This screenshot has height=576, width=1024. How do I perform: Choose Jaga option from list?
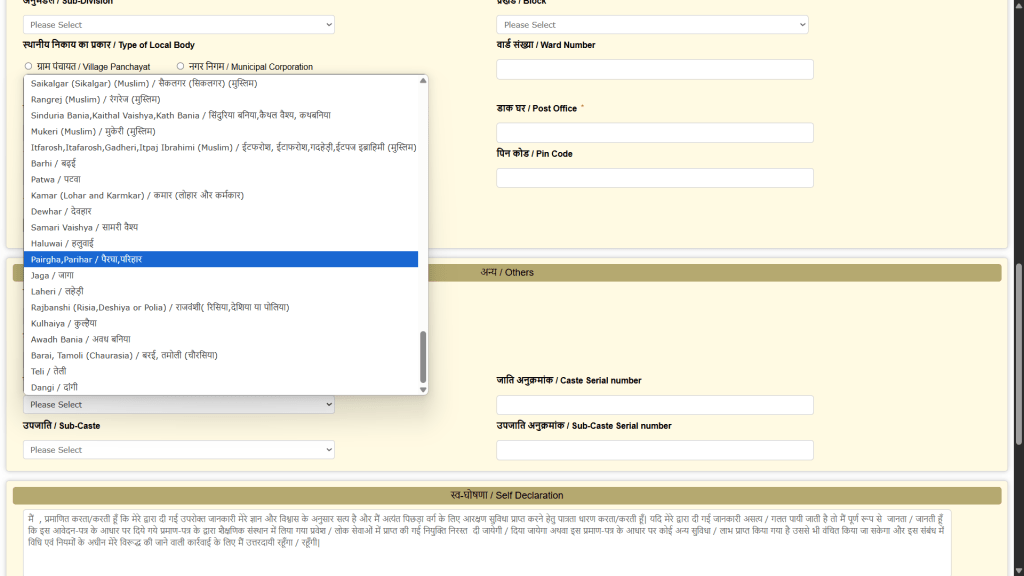(221, 275)
